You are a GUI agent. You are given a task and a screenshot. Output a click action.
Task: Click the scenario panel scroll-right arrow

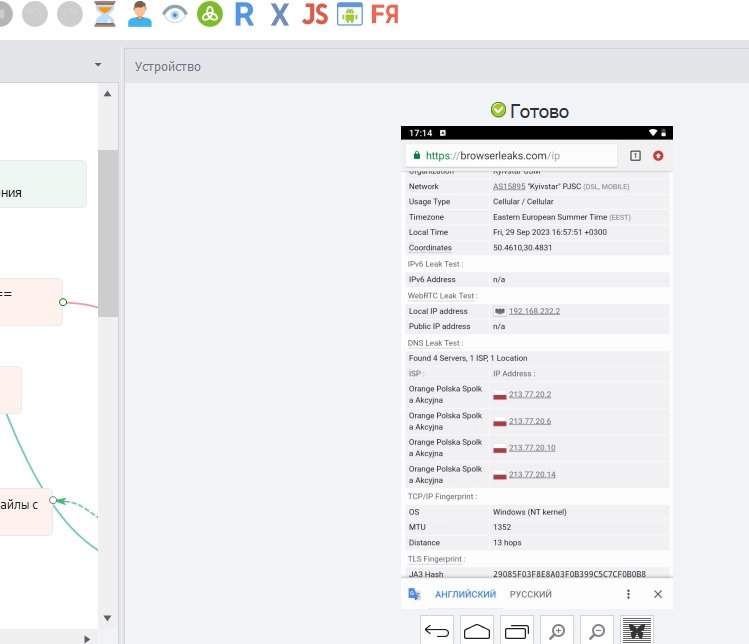[87, 639]
